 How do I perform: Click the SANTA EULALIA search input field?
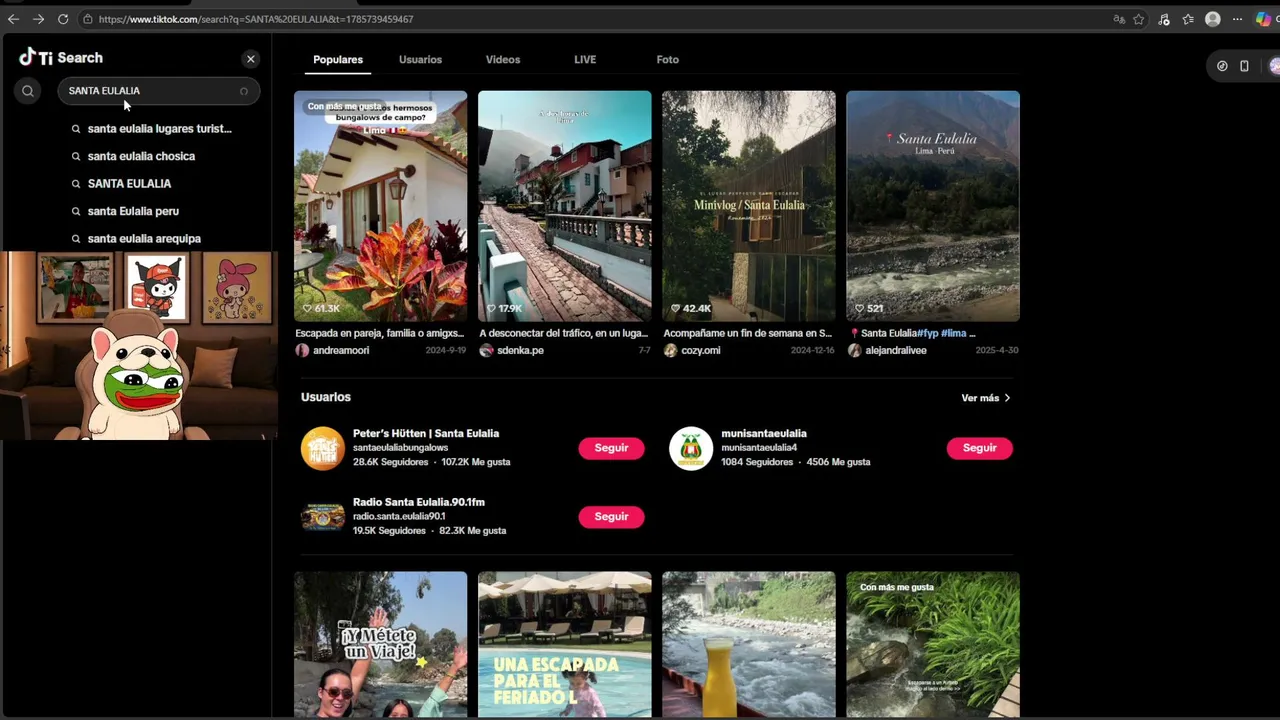tap(159, 91)
